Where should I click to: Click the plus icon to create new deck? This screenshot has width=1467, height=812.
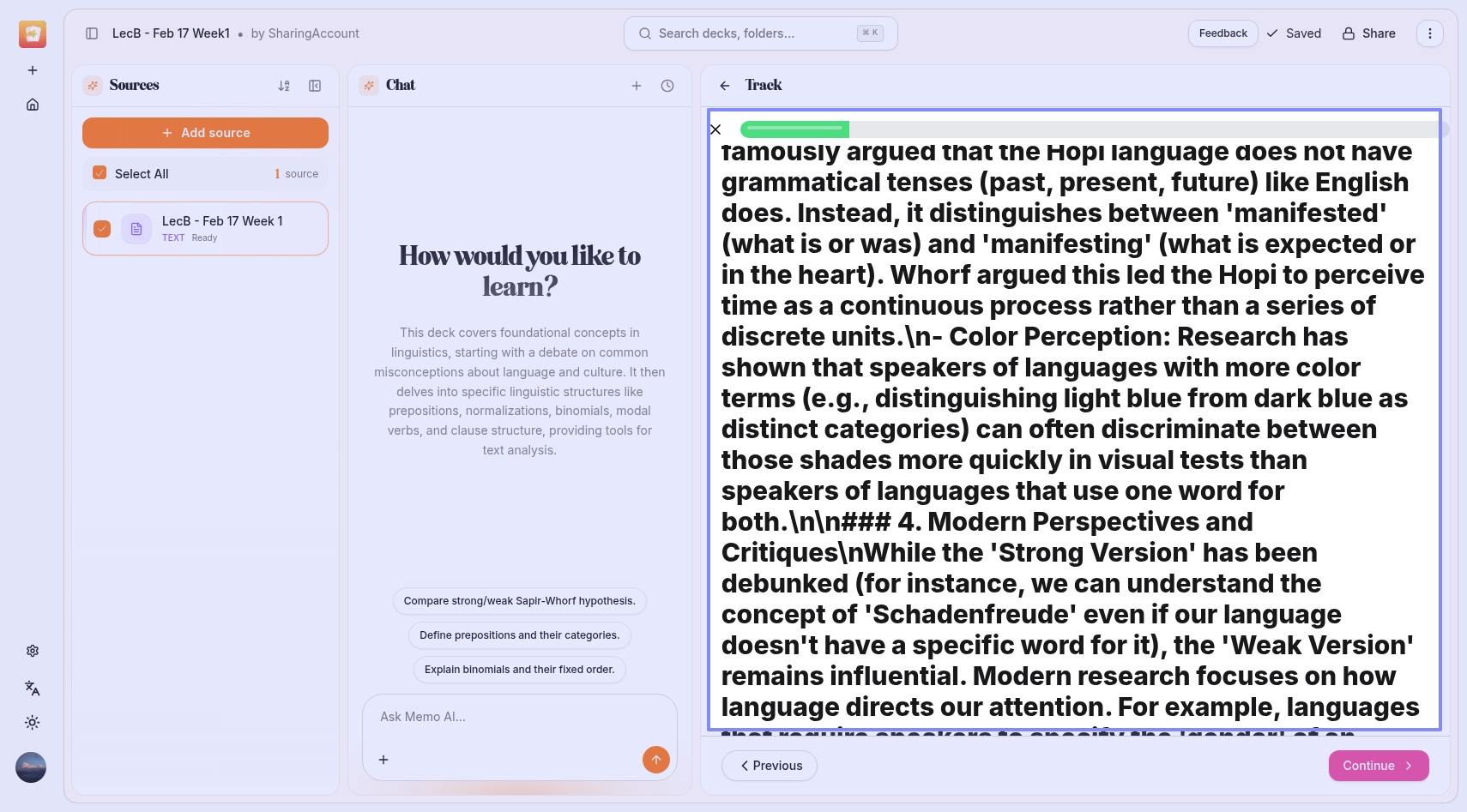(33, 70)
